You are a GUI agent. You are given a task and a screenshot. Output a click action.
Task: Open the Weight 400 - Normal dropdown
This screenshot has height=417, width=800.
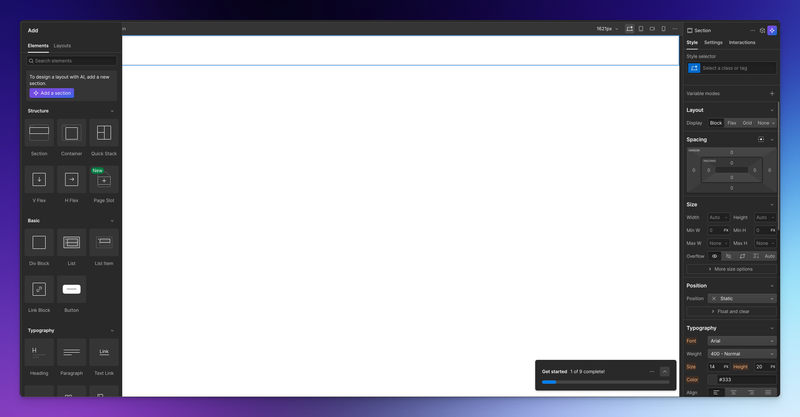coord(742,354)
